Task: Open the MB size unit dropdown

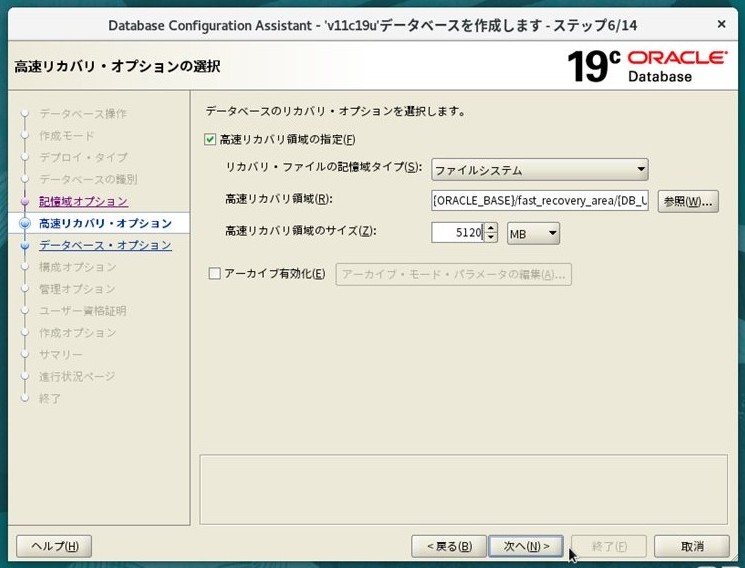Action: tap(533, 233)
